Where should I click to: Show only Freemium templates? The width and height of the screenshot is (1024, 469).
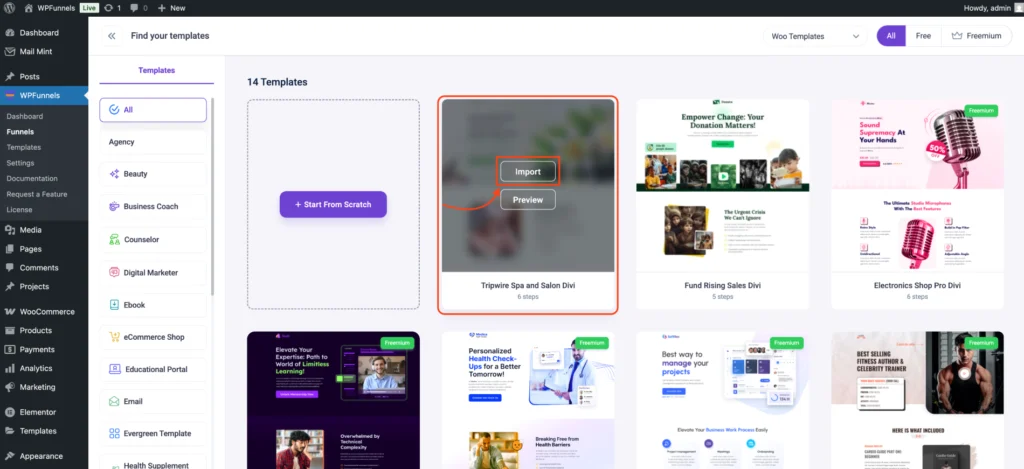point(976,36)
